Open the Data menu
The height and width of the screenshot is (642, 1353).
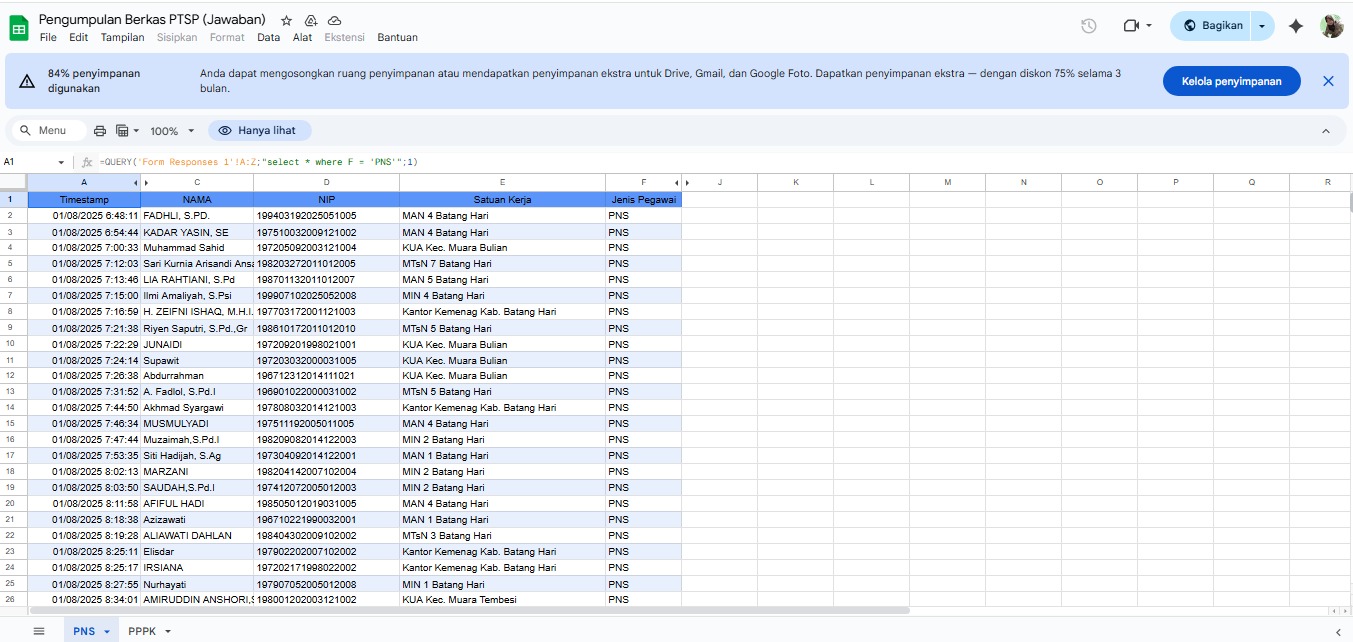pos(268,37)
